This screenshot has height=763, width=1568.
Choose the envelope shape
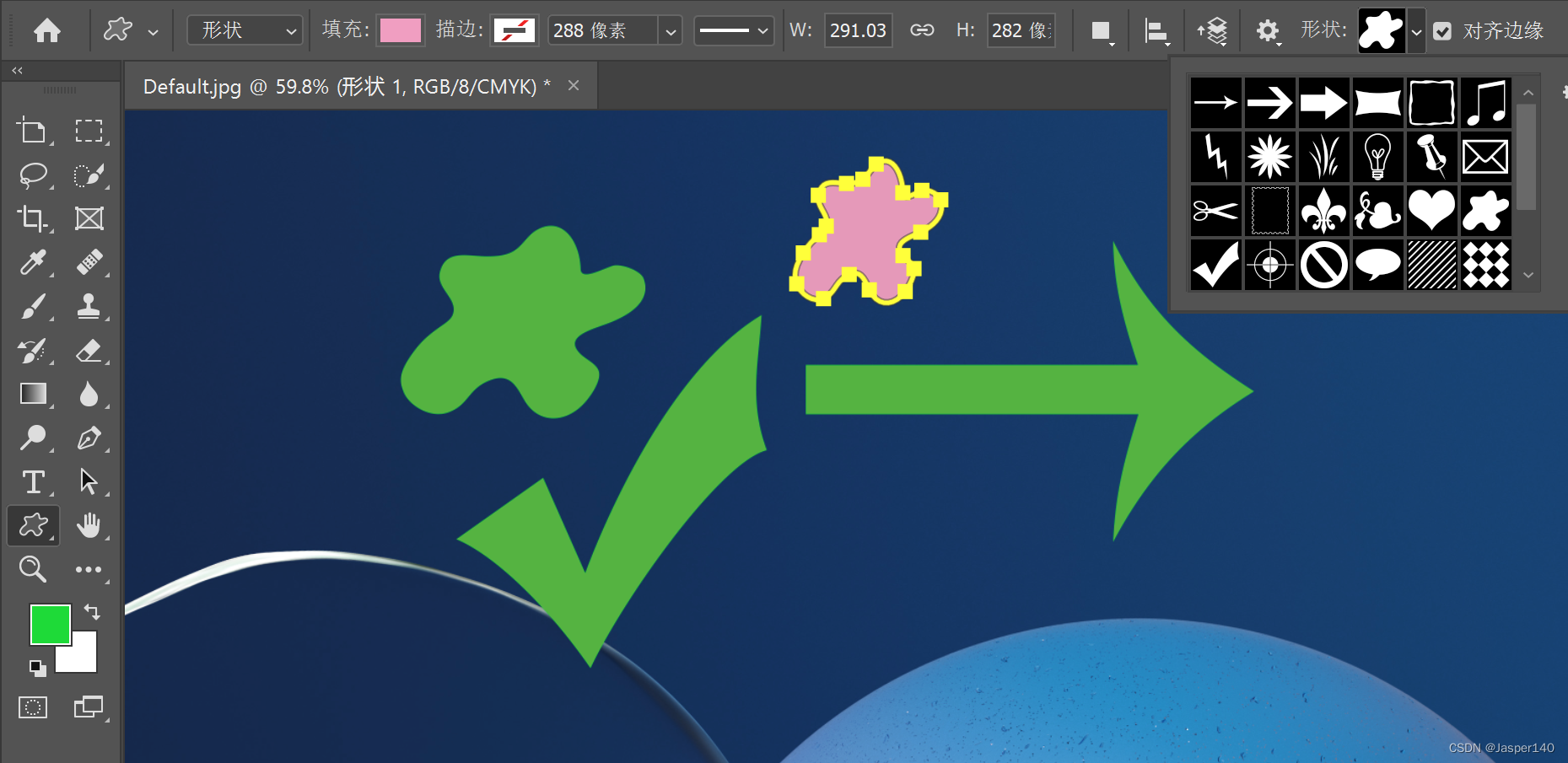coord(1485,157)
